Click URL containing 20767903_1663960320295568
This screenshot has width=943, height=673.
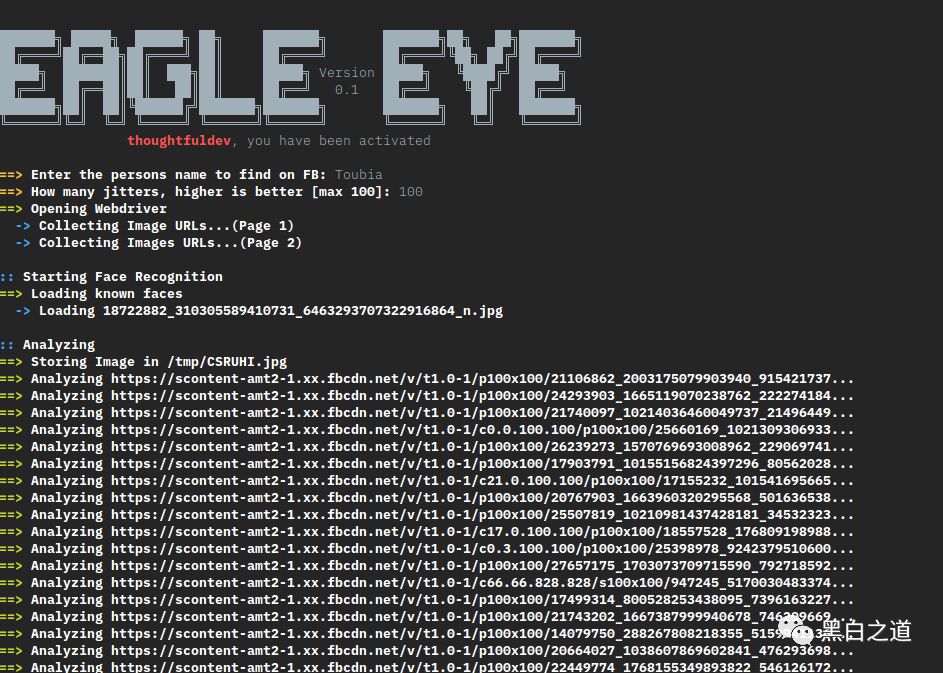click(482, 497)
